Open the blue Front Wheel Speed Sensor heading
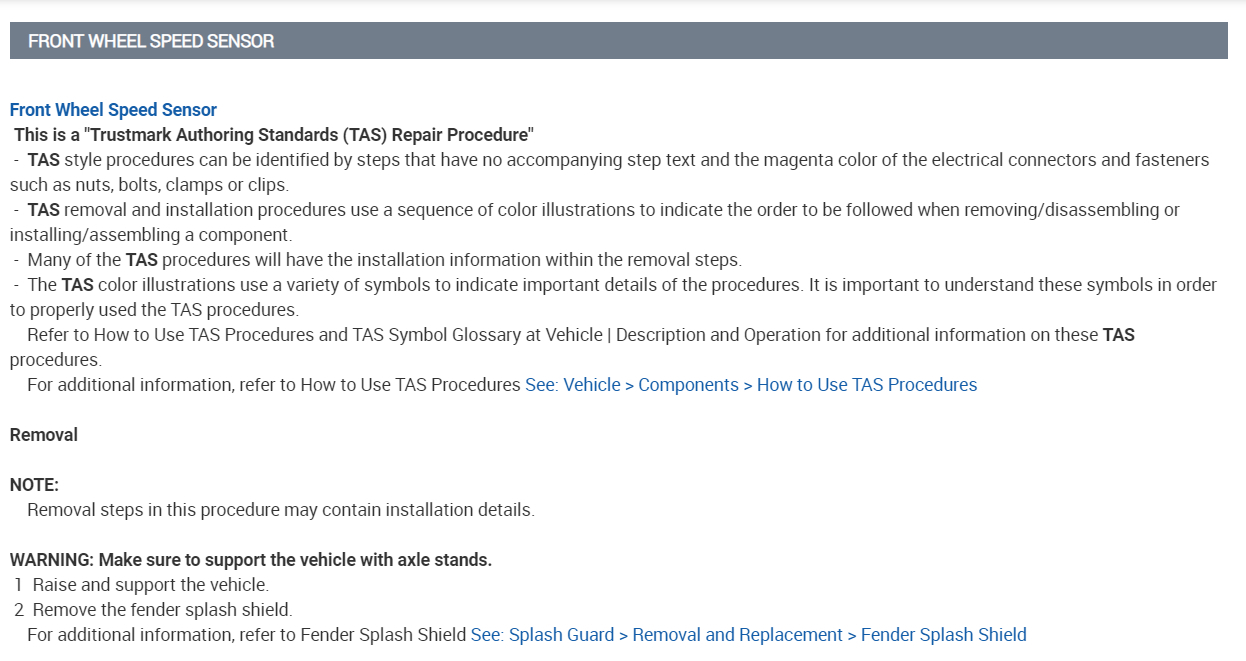The image size is (1246, 661). click(x=113, y=110)
